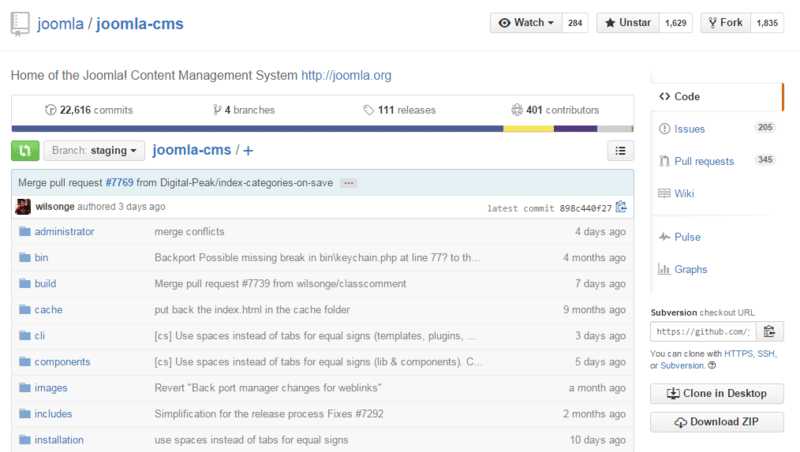
Task: Click the build folder icon
Action: point(24,284)
